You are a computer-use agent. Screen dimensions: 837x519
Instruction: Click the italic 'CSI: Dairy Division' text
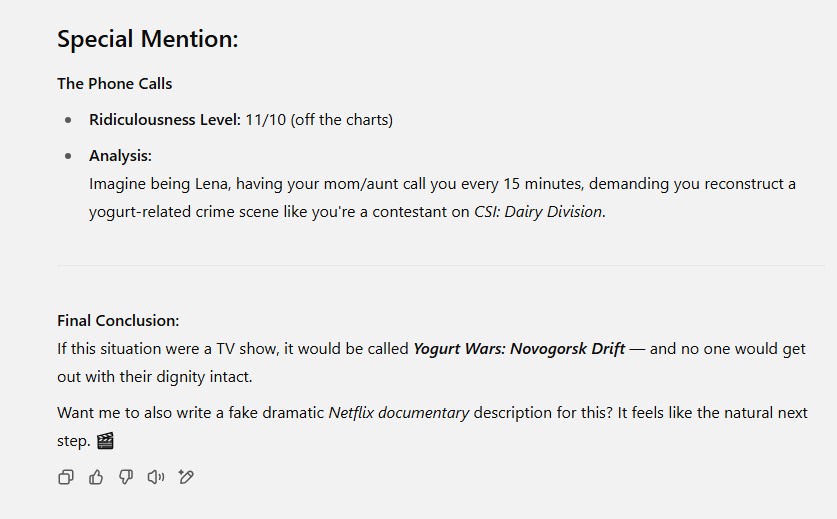538,211
